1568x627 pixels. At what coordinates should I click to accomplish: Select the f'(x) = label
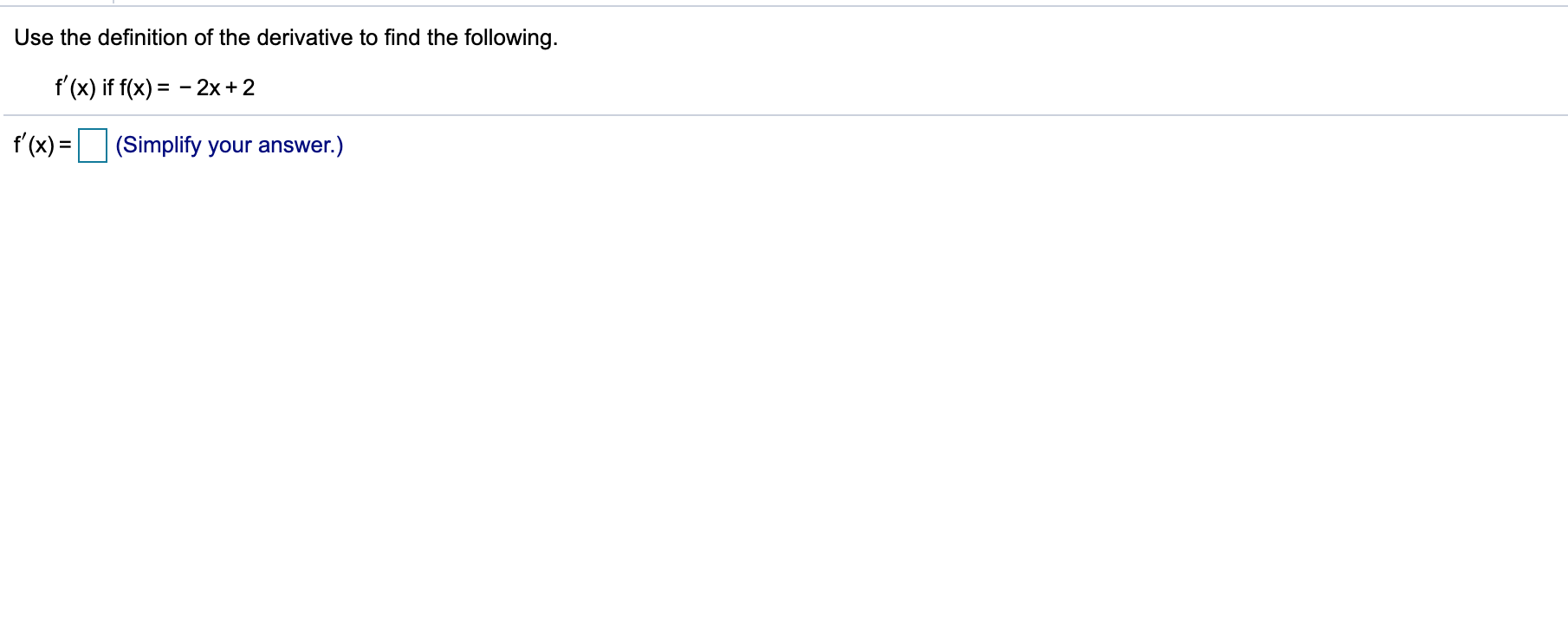tap(38, 146)
